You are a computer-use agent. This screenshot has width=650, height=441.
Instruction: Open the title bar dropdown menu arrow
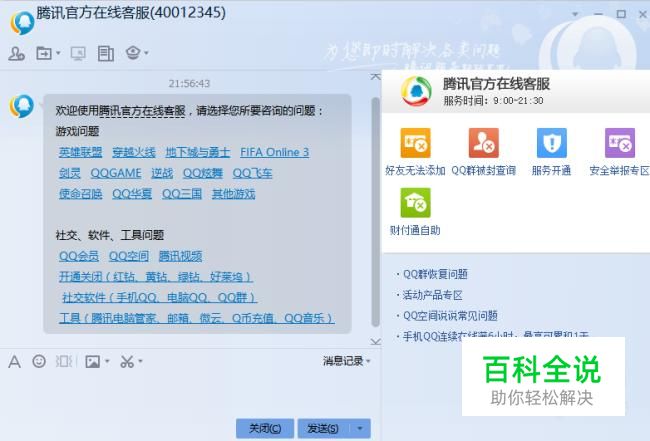[x=575, y=15]
